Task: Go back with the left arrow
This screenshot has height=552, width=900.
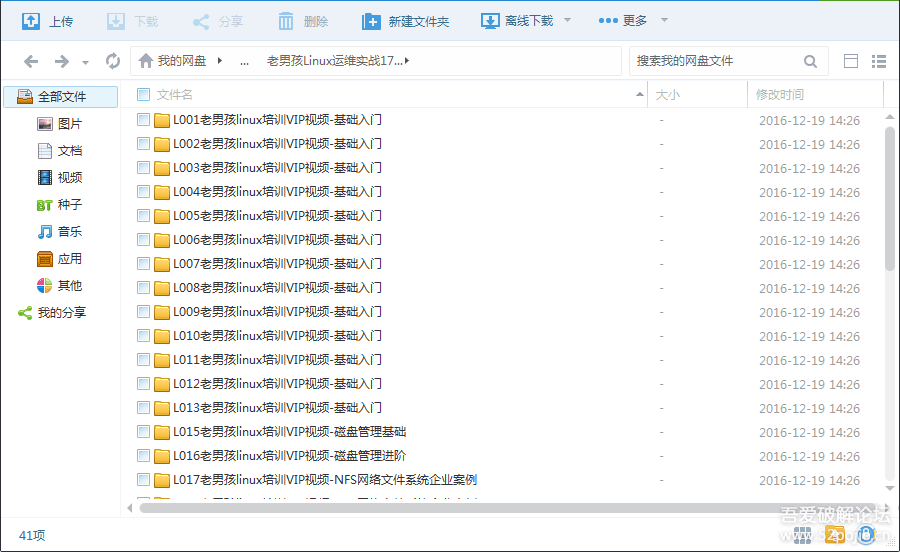Action: pyautogui.click(x=31, y=61)
